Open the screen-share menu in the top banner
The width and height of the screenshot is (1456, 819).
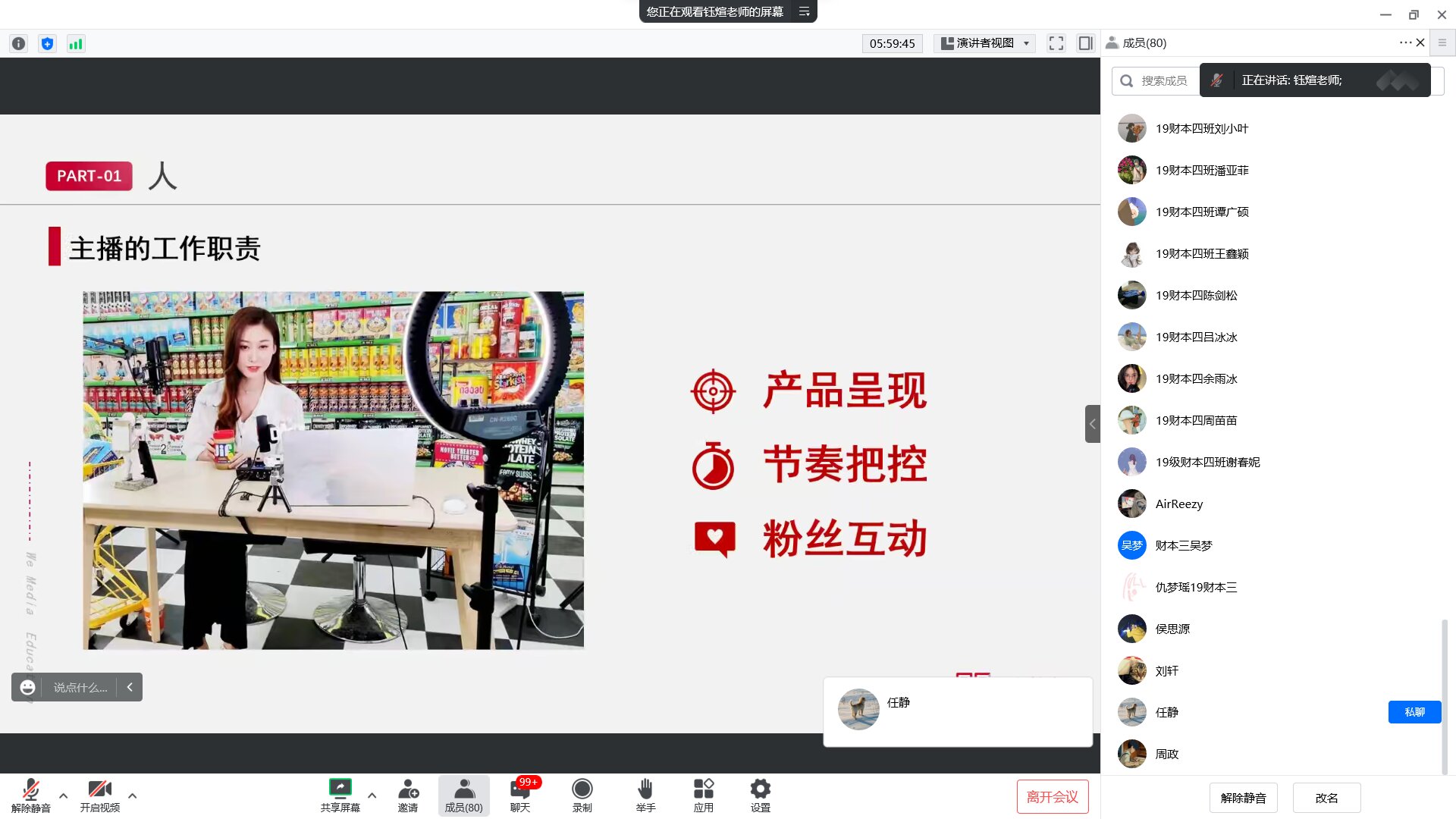[804, 11]
